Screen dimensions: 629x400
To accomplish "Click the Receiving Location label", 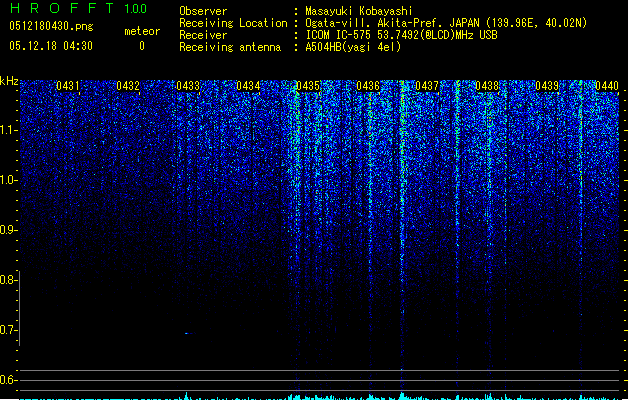I will (x=233, y=23).
